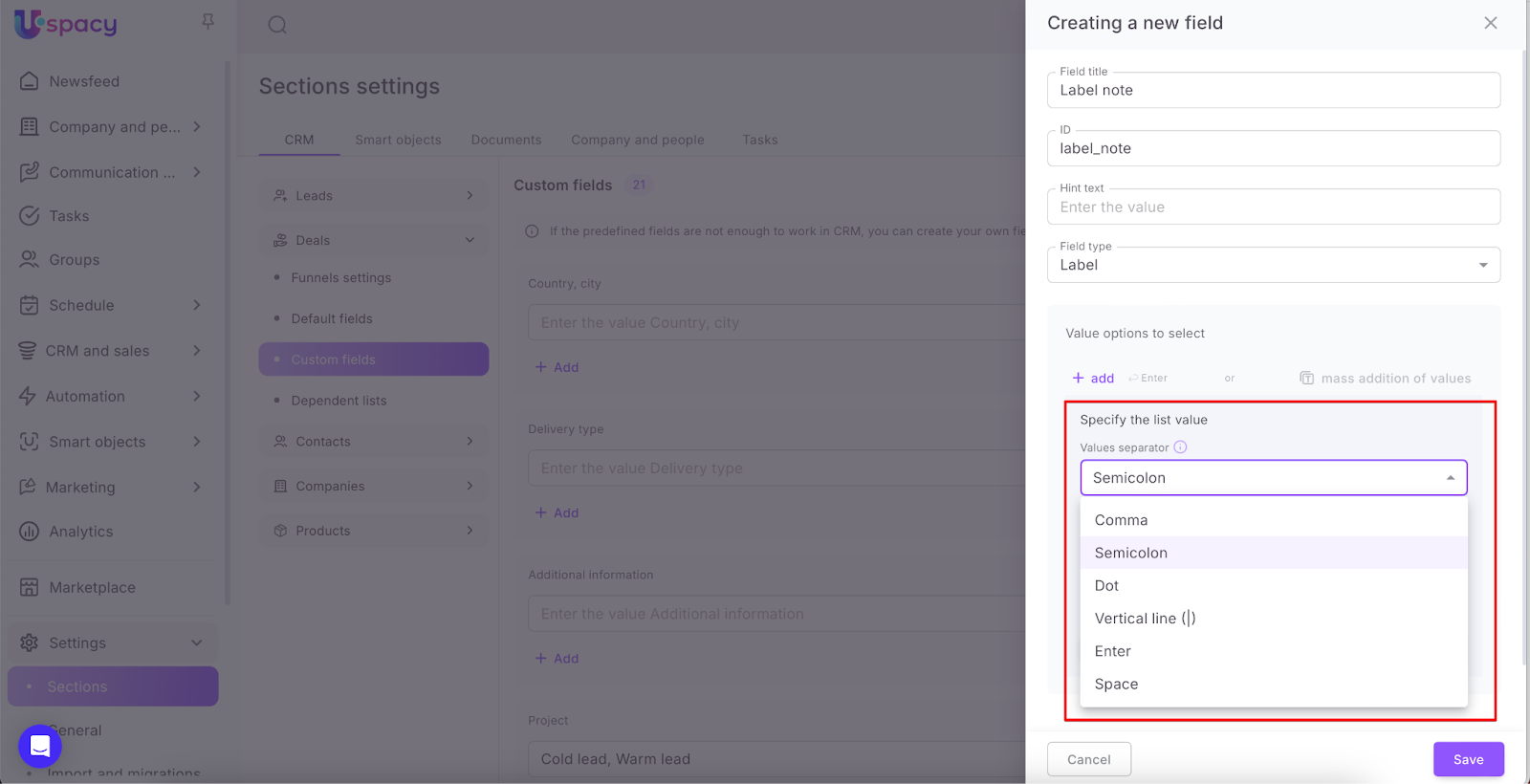This screenshot has width=1530, height=784.
Task: Collapse the Settings section chevron
Action: (x=197, y=642)
